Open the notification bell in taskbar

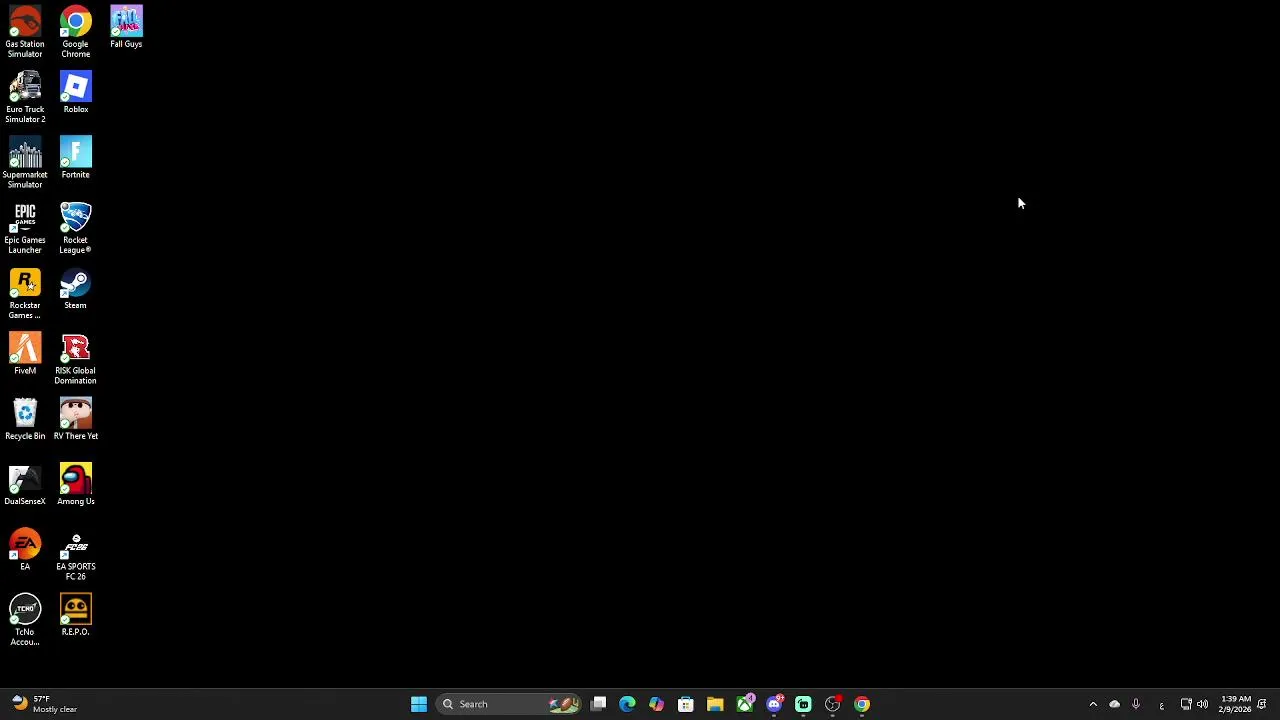[x=1263, y=704]
